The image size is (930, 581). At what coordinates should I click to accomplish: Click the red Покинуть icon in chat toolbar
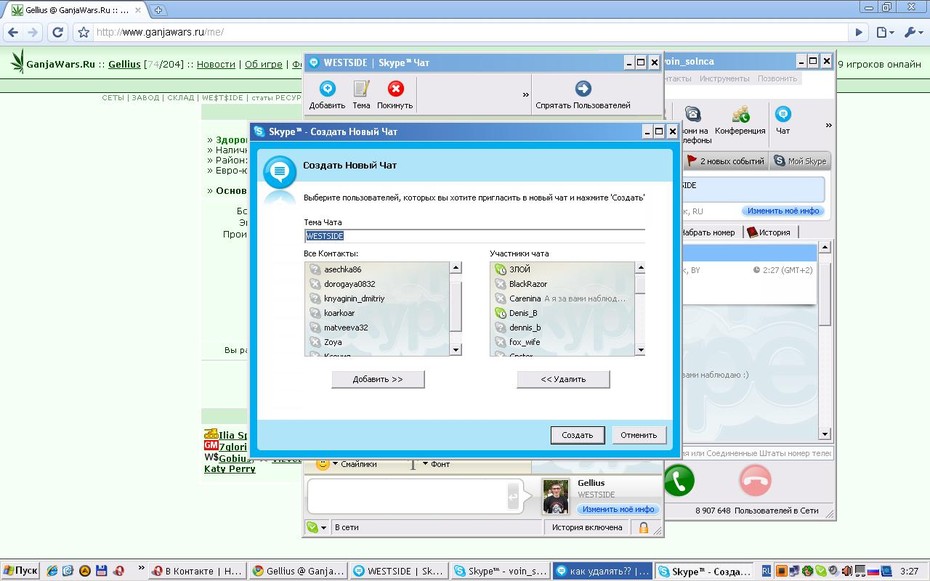[x=395, y=89]
